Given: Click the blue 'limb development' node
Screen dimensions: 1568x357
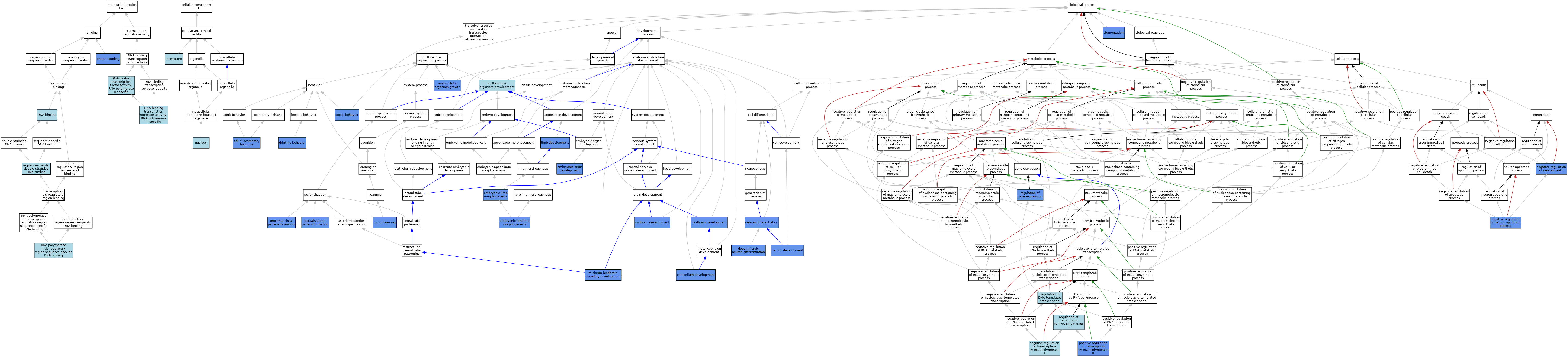Looking at the screenshot, I should tap(555, 143).
